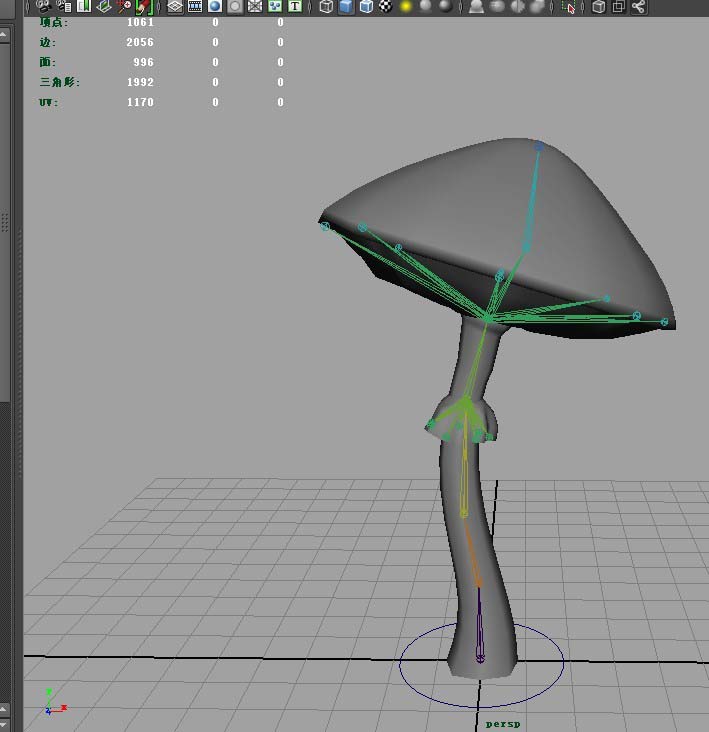Open camera attributes from panel toolbar

(64, 6)
